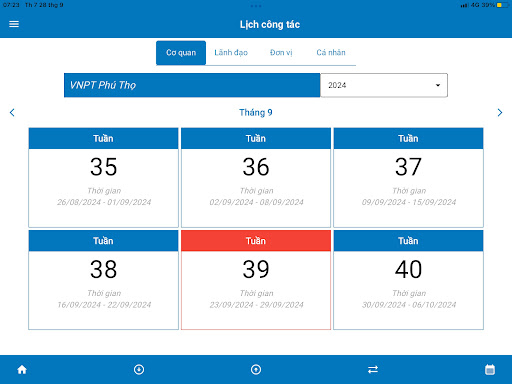Switch to the Đơn vị tab
Screen dimensions: 512x384
(281, 53)
